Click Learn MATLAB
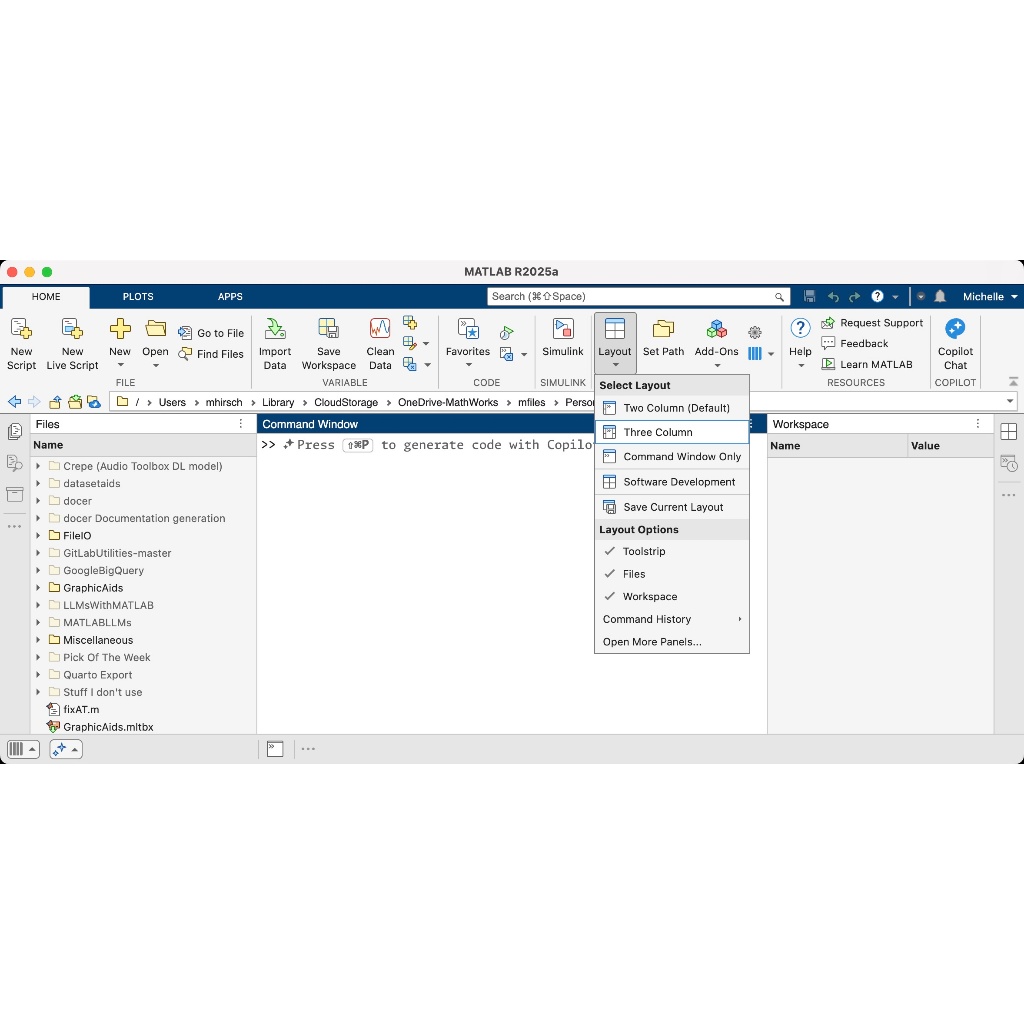The height and width of the screenshot is (1024, 1024). [867, 364]
